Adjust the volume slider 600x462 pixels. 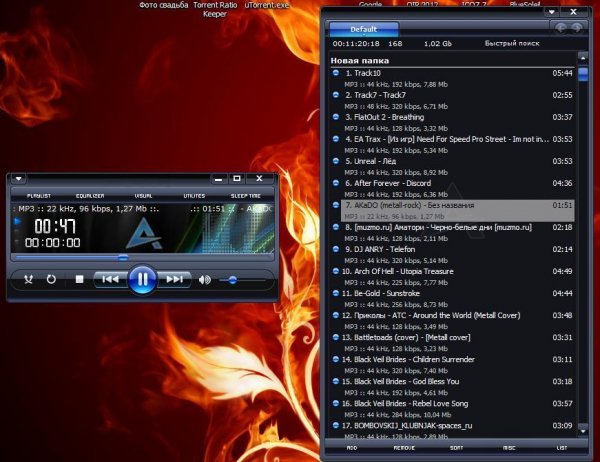pyautogui.click(x=242, y=281)
